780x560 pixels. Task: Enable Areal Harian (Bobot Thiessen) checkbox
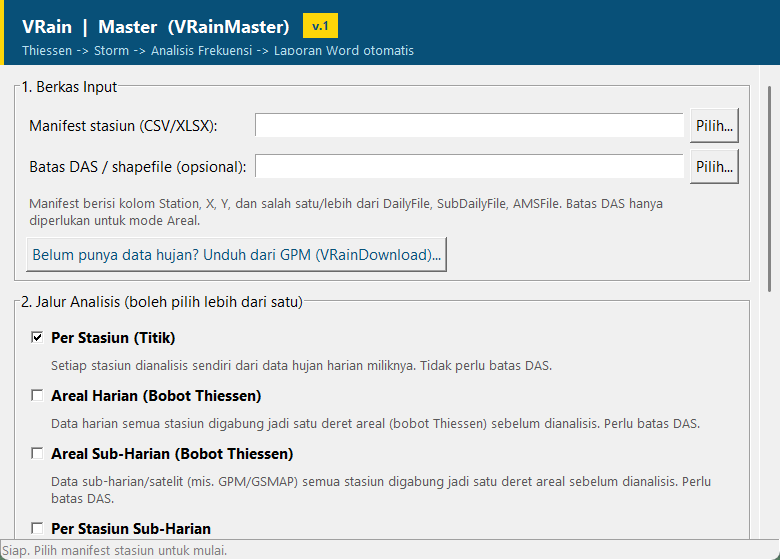37,395
